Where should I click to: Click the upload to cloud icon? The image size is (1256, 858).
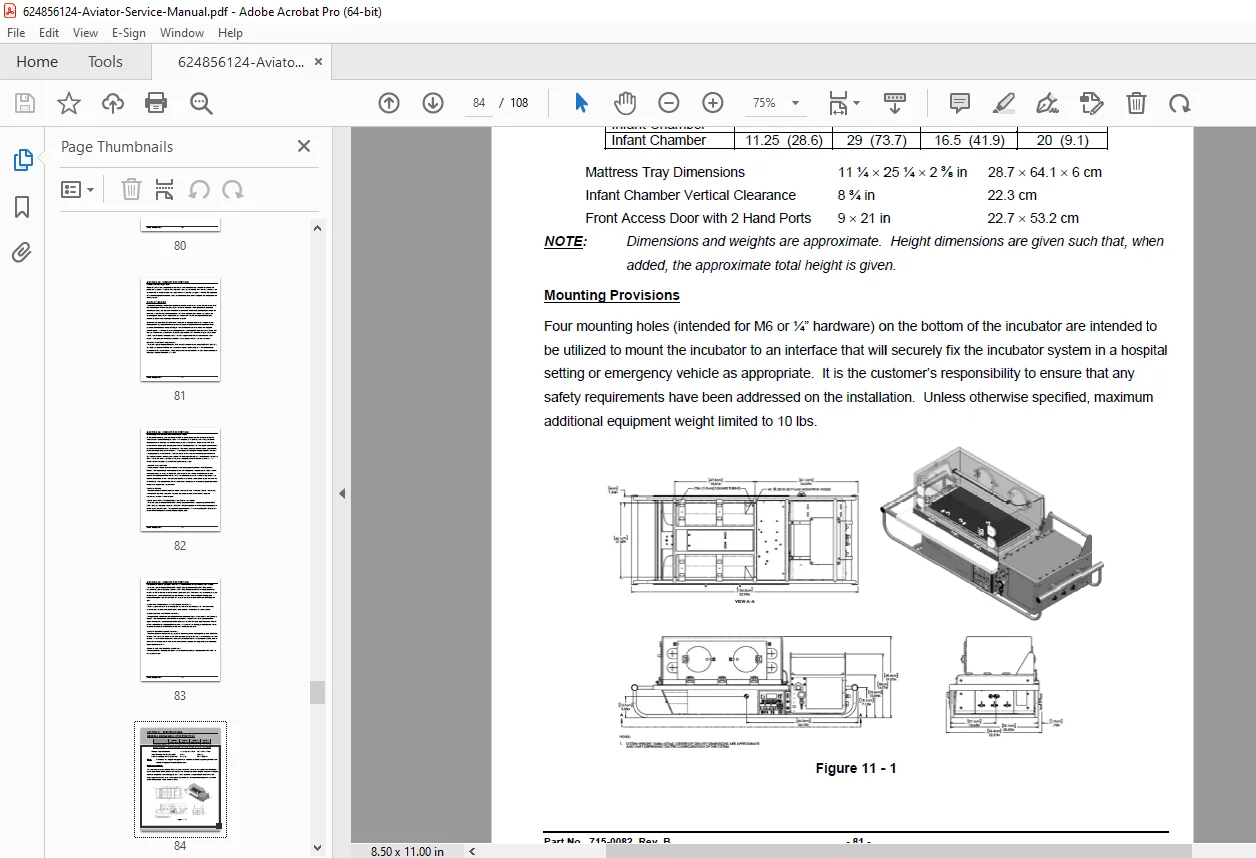113,103
